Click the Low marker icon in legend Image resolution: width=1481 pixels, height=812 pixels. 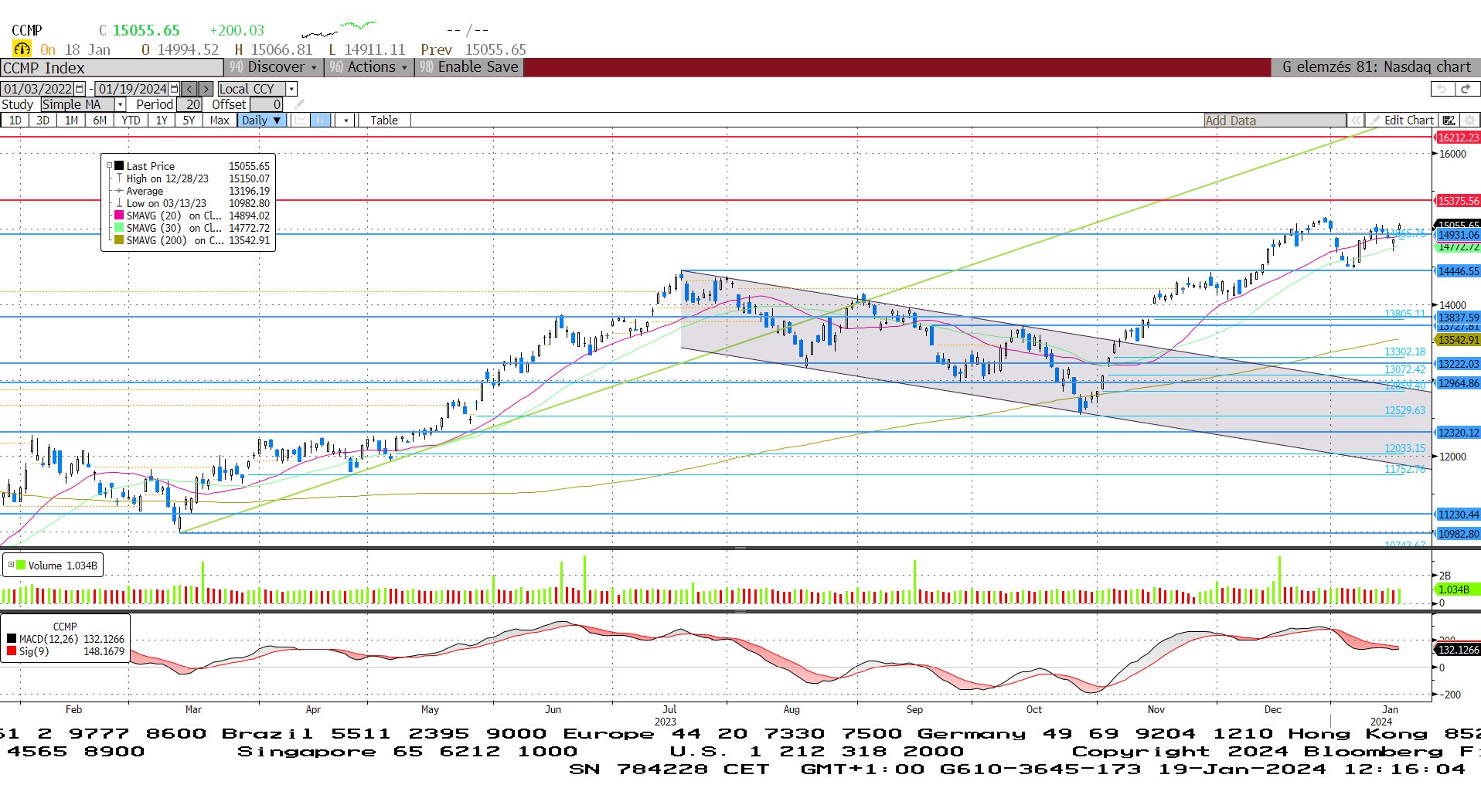point(119,203)
